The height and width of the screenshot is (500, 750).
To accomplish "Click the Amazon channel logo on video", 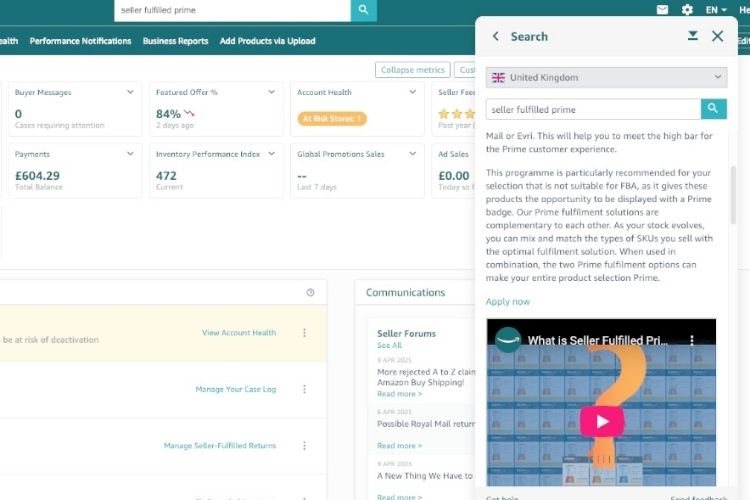I will tap(507, 340).
